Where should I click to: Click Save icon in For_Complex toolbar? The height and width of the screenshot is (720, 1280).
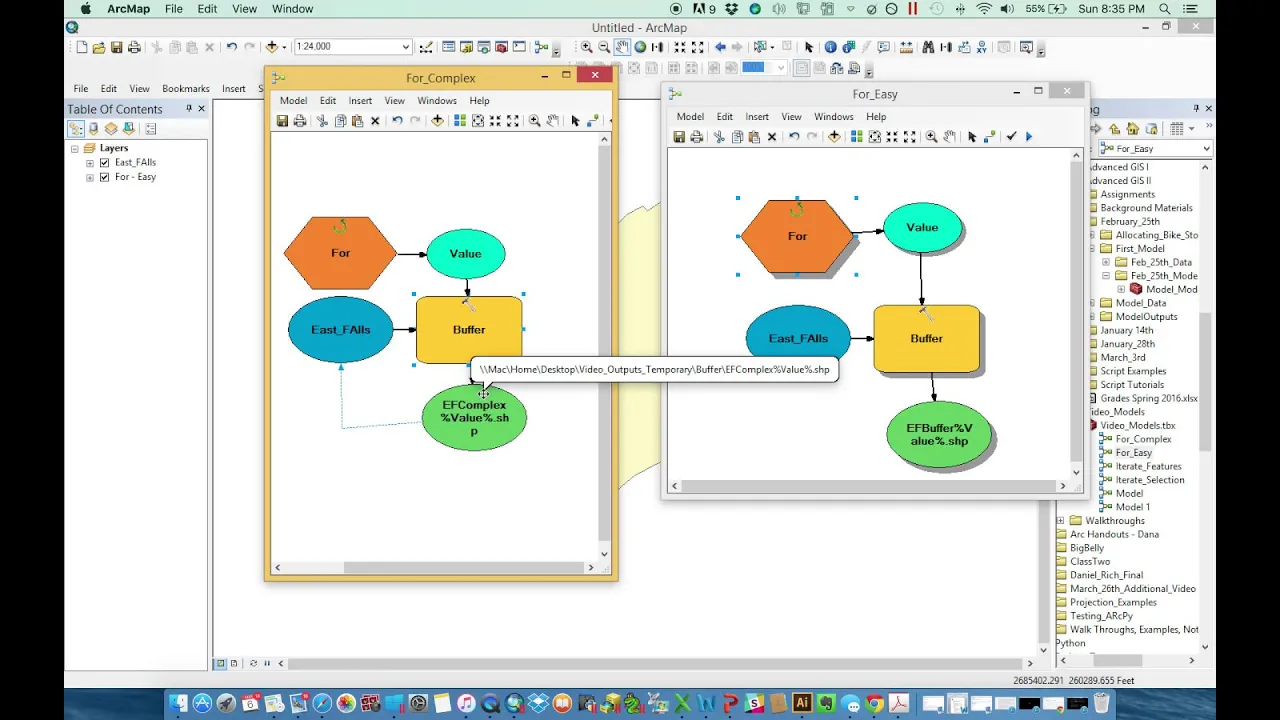coord(282,121)
